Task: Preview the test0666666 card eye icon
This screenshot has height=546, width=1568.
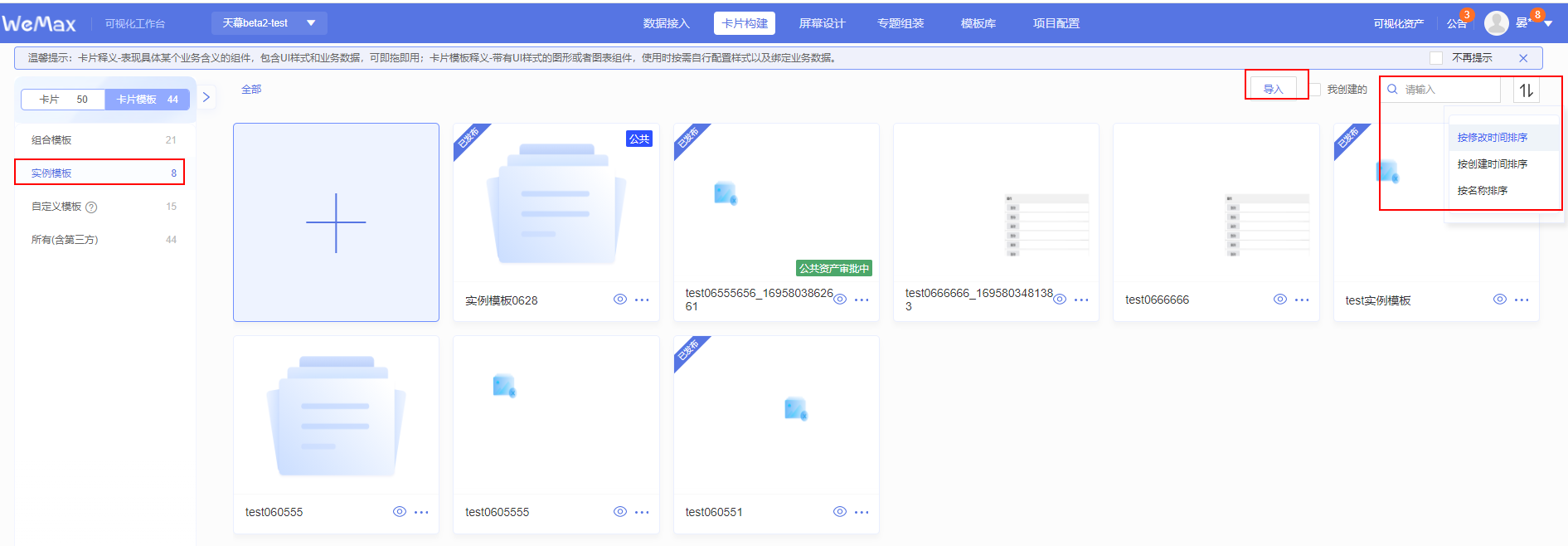Action: point(1280,300)
